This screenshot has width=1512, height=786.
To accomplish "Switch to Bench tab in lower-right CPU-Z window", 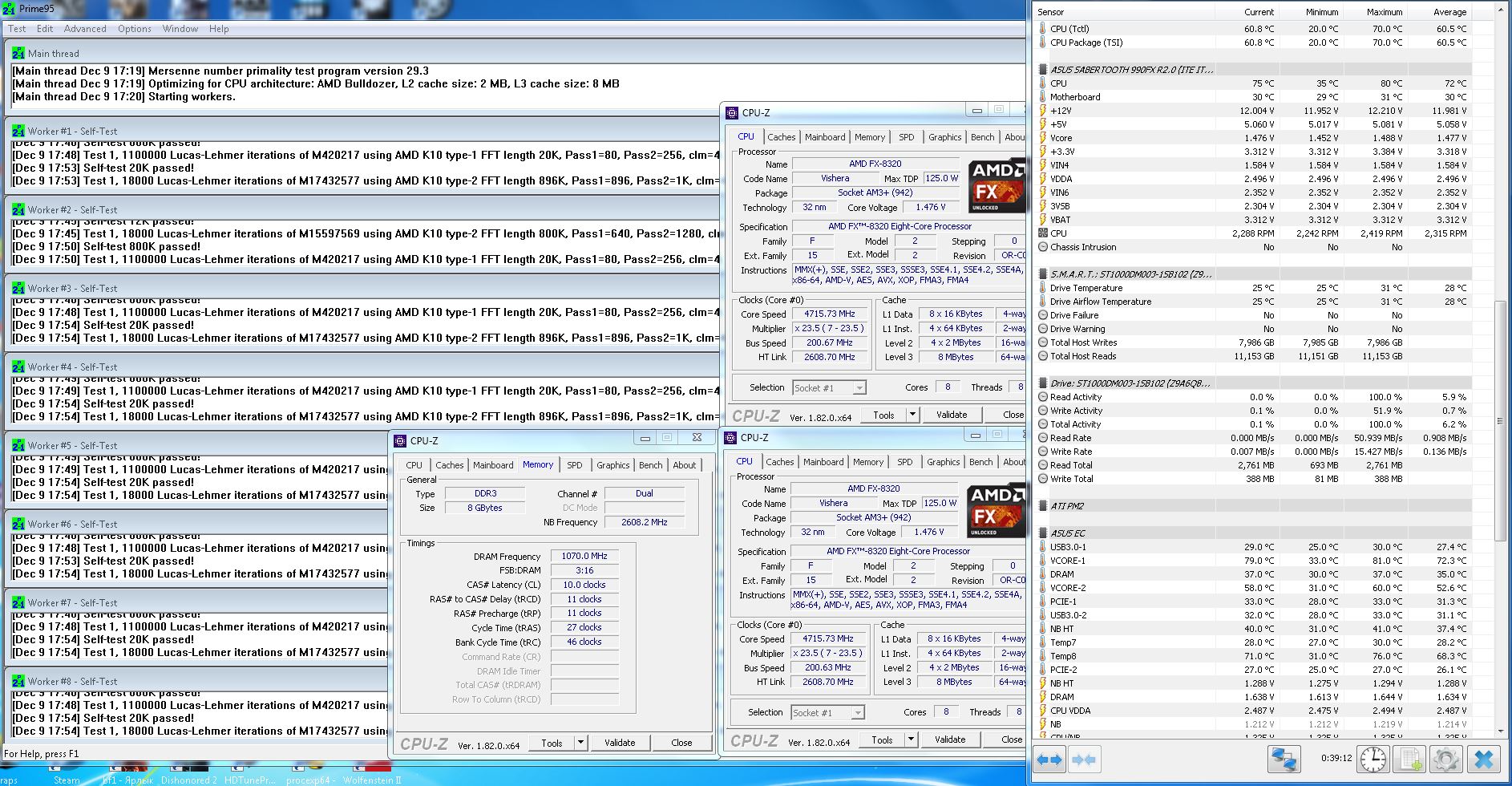I will (x=981, y=462).
